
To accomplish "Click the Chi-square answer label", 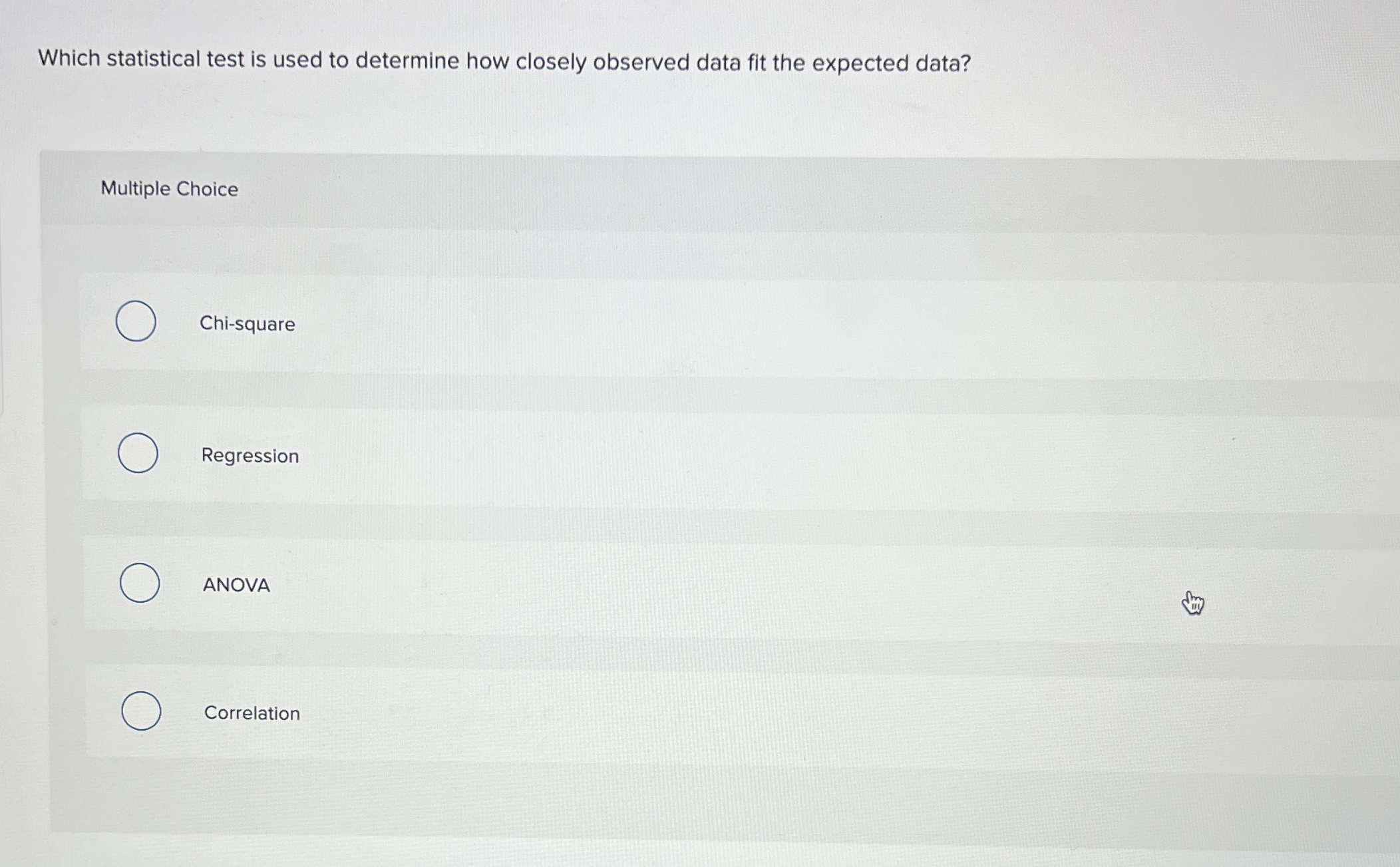I will (x=248, y=324).
